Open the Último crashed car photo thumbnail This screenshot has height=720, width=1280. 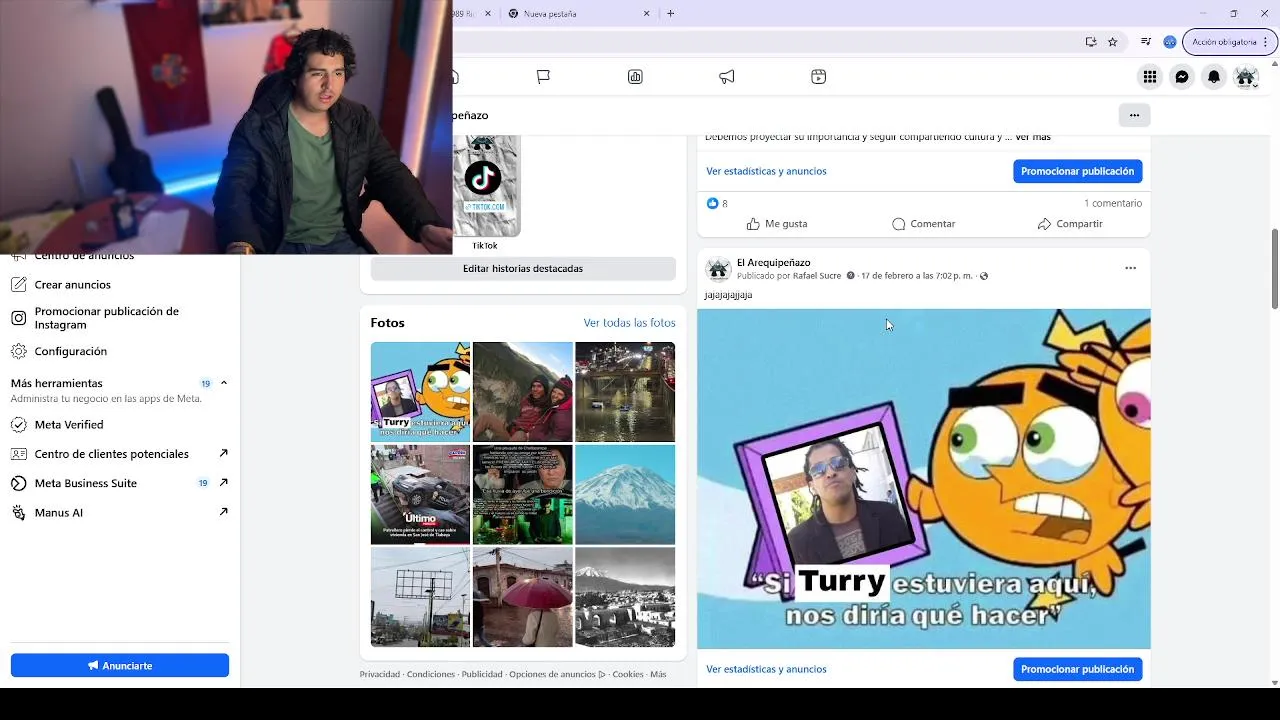(420, 494)
